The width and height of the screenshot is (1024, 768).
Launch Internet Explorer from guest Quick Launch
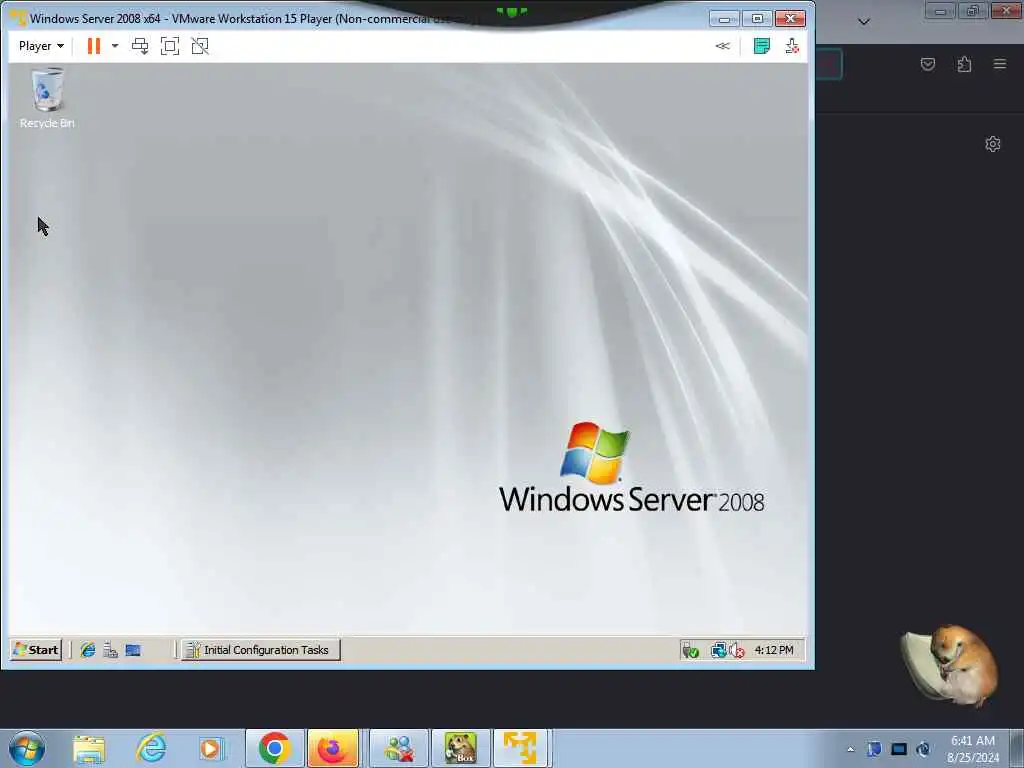[x=88, y=650]
